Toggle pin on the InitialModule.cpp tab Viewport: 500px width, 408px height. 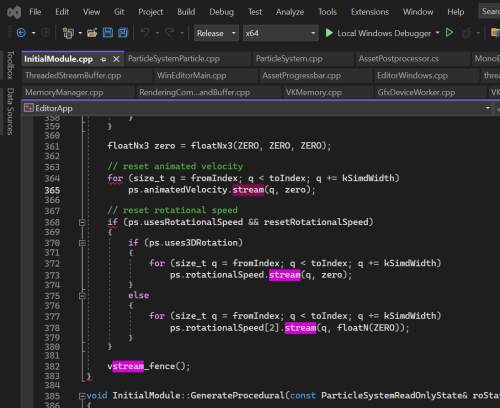click(103, 59)
